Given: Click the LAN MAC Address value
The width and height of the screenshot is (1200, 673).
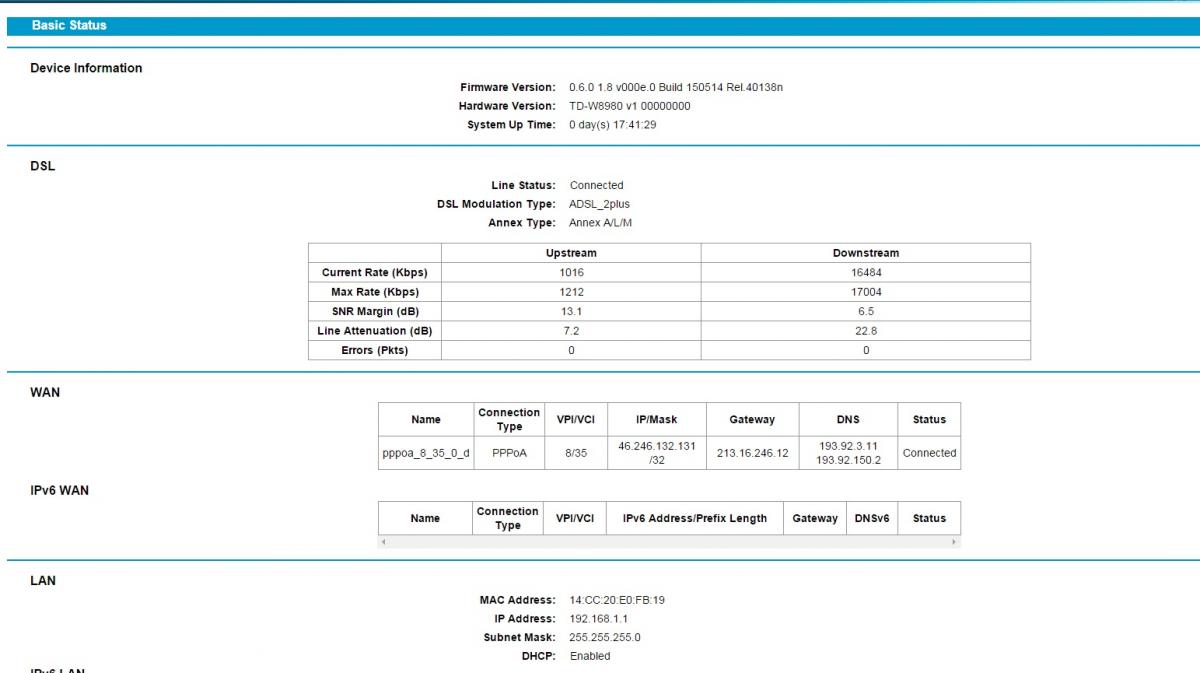Looking at the screenshot, I should click(x=617, y=600).
